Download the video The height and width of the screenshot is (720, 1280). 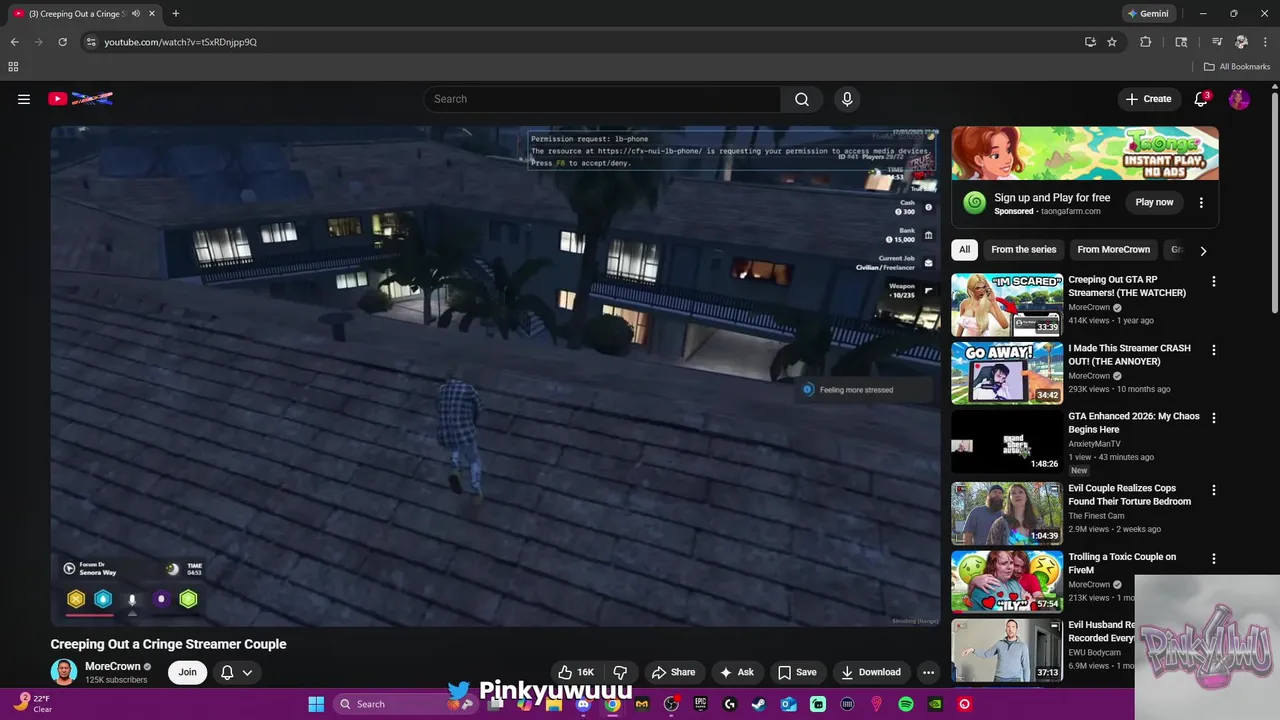[x=871, y=672]
